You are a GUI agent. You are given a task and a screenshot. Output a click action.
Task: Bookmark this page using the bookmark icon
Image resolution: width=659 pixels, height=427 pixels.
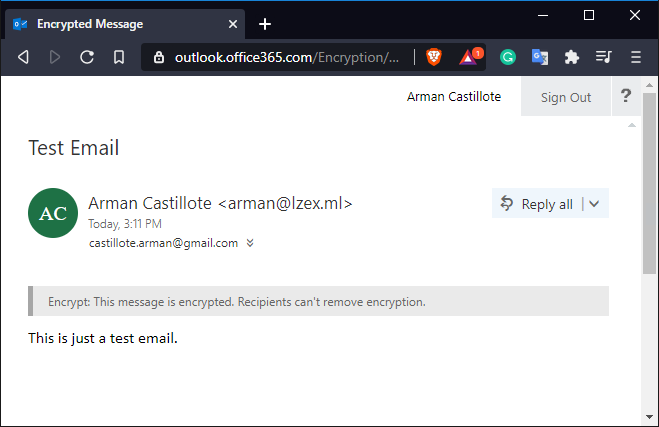click(x=119, y=57)
